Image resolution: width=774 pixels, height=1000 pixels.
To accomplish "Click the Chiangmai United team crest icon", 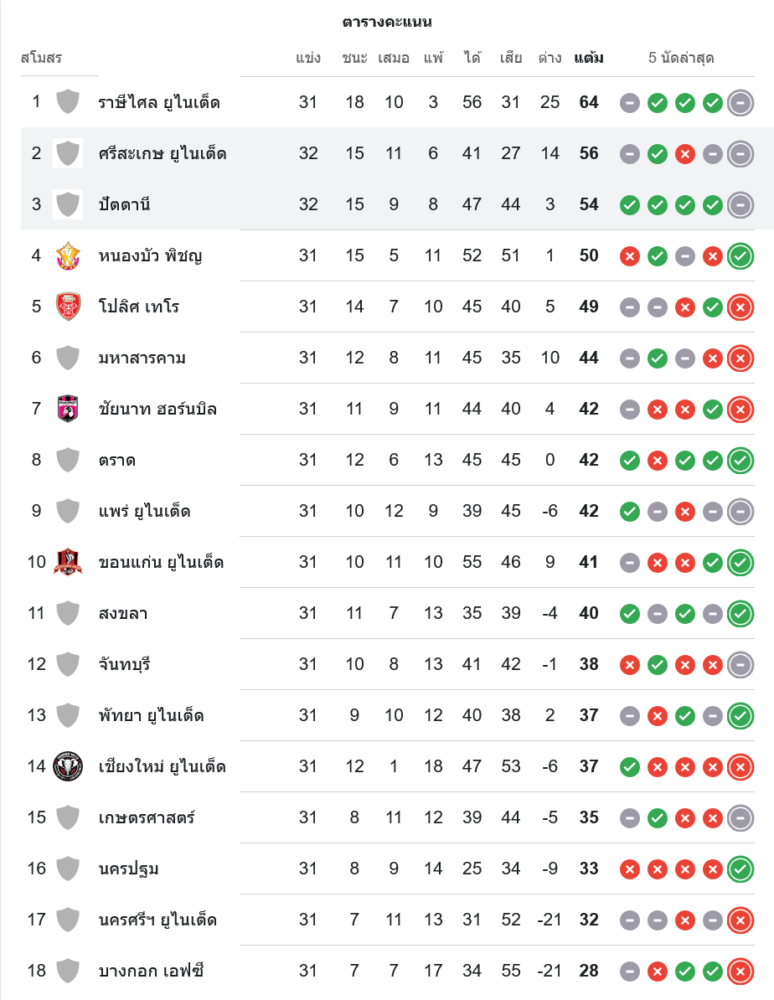I will [68, 767].
